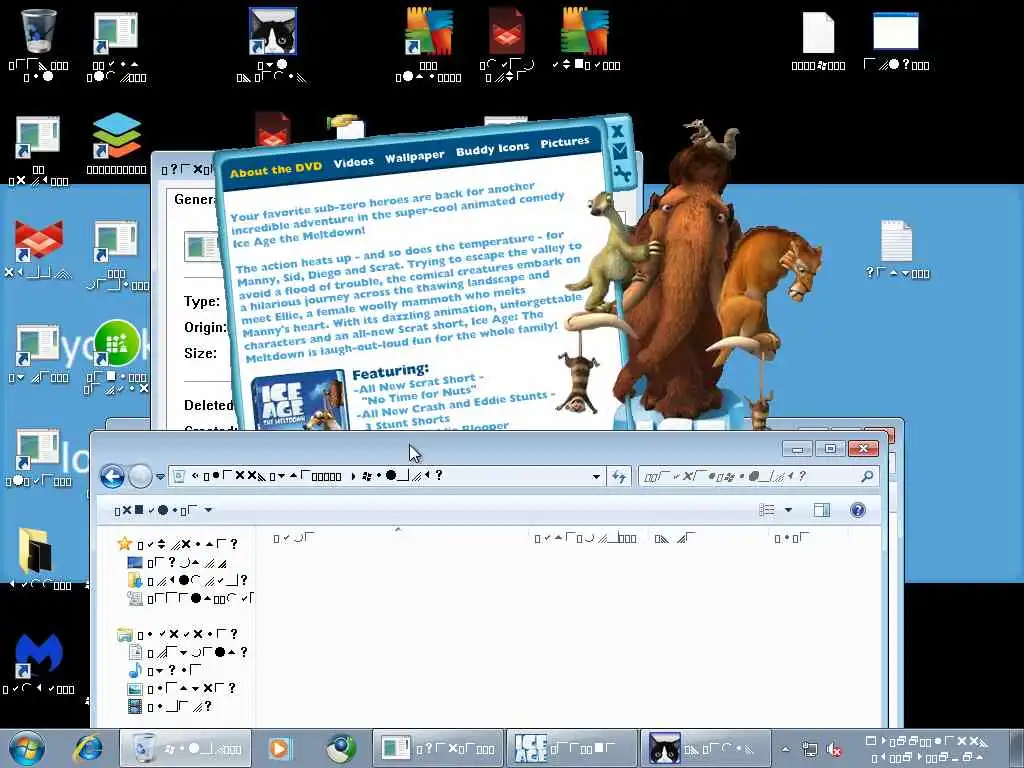Go back in the Explorer window

point(112,476)
